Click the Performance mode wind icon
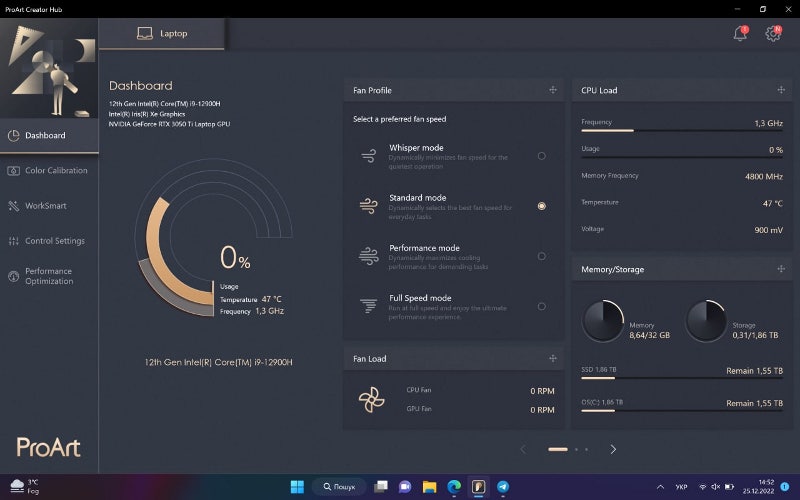 click(368, 256)
